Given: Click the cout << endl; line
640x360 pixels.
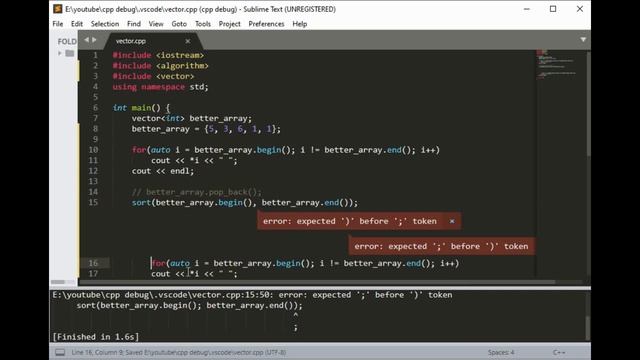Looking at the screenshot, I should (x=163, y=171).
